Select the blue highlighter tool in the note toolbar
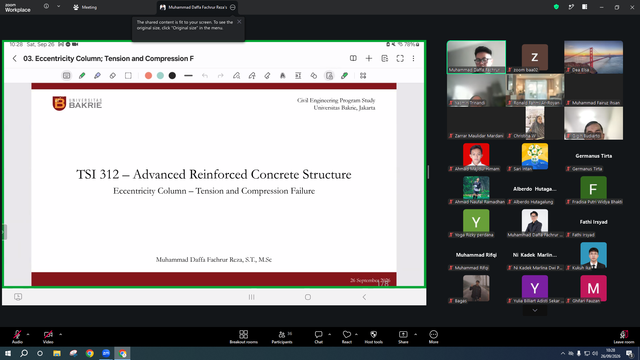This screenshot has width=640, height=360. coord(97,76)
